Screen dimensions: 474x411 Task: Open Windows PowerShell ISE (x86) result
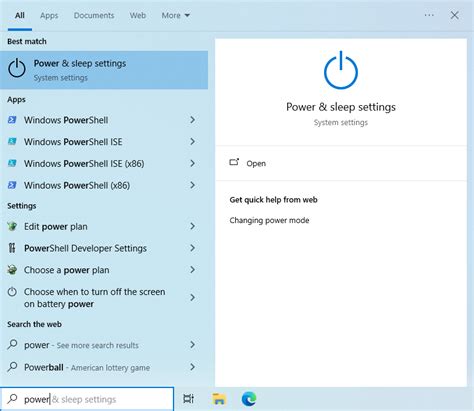(x=104, y=163)
